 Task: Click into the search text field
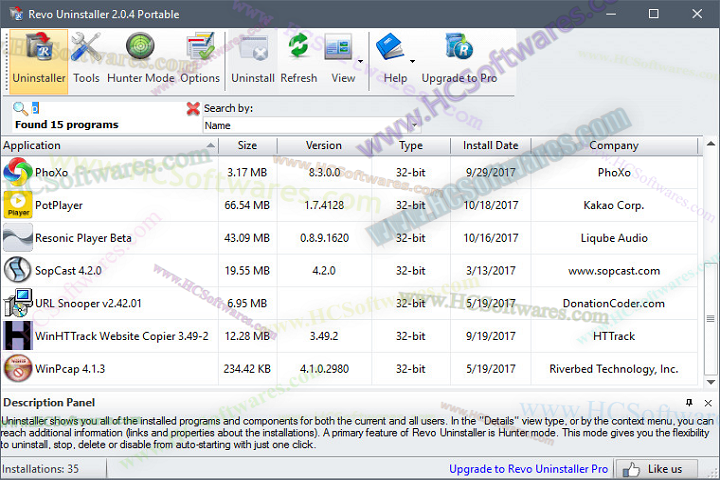(108, 108)
